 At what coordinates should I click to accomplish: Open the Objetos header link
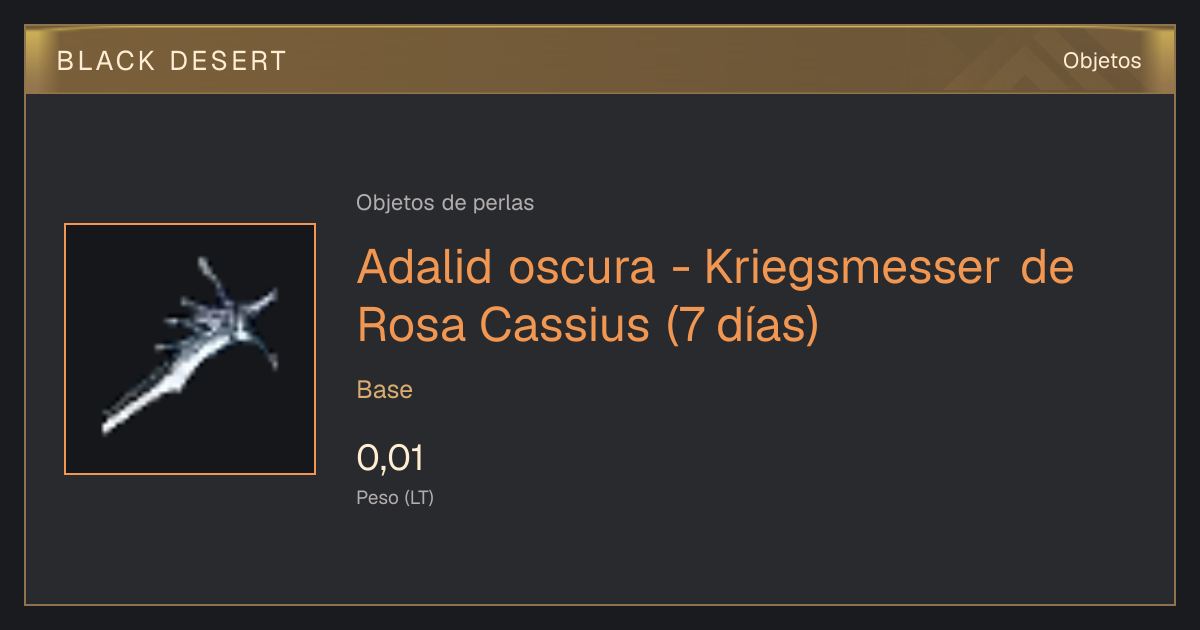(1102, 61)
